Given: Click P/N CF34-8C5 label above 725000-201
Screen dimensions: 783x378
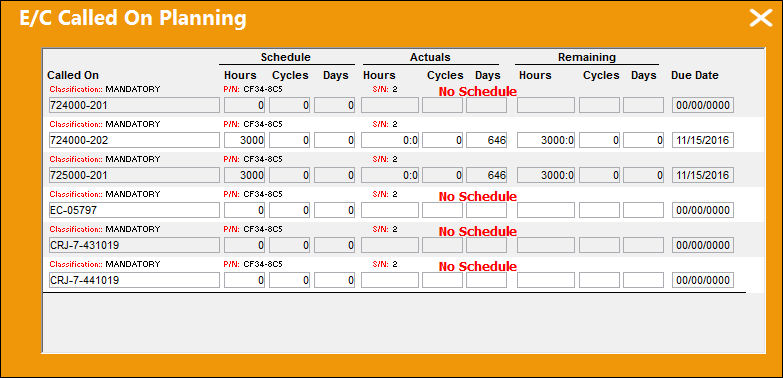Looking at the screenshot, I should 253,159.
